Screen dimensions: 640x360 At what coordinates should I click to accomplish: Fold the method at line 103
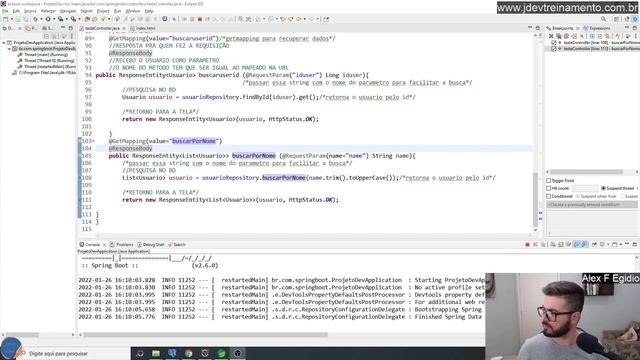point(93,141)
